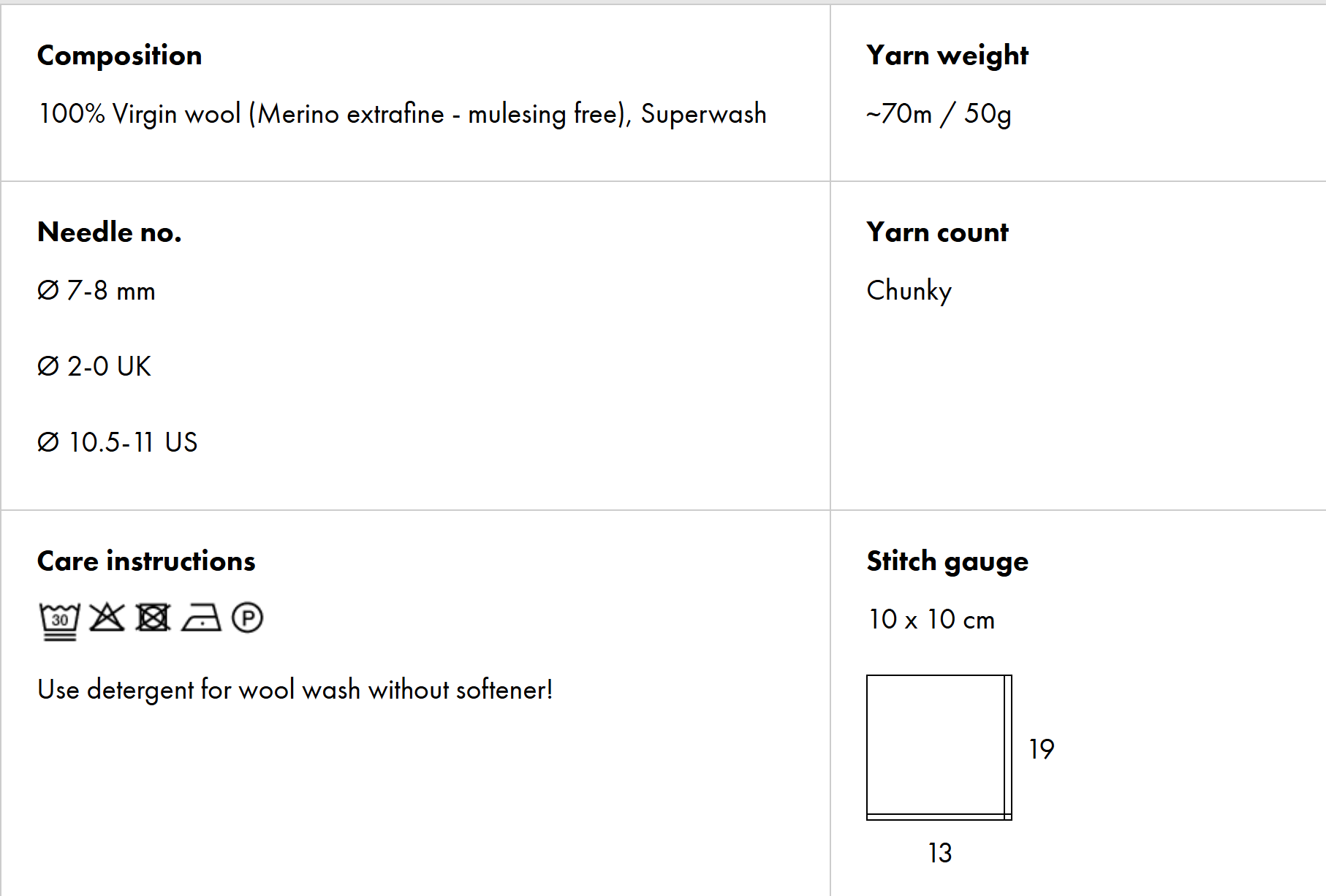Image resolution: width=1326 pixels, height=896 pixels.
Task: Click the virgin wool composition text
Action: [x=402, y=114]
